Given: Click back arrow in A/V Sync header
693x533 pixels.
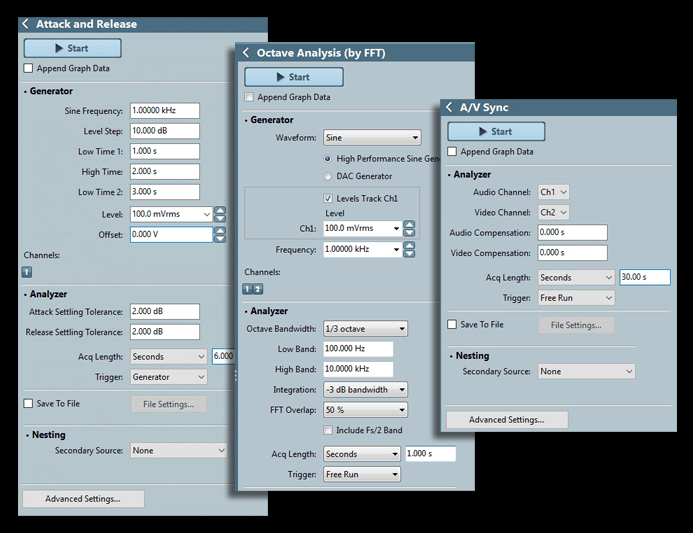Looking at the screenshot, I should (449, 107).
